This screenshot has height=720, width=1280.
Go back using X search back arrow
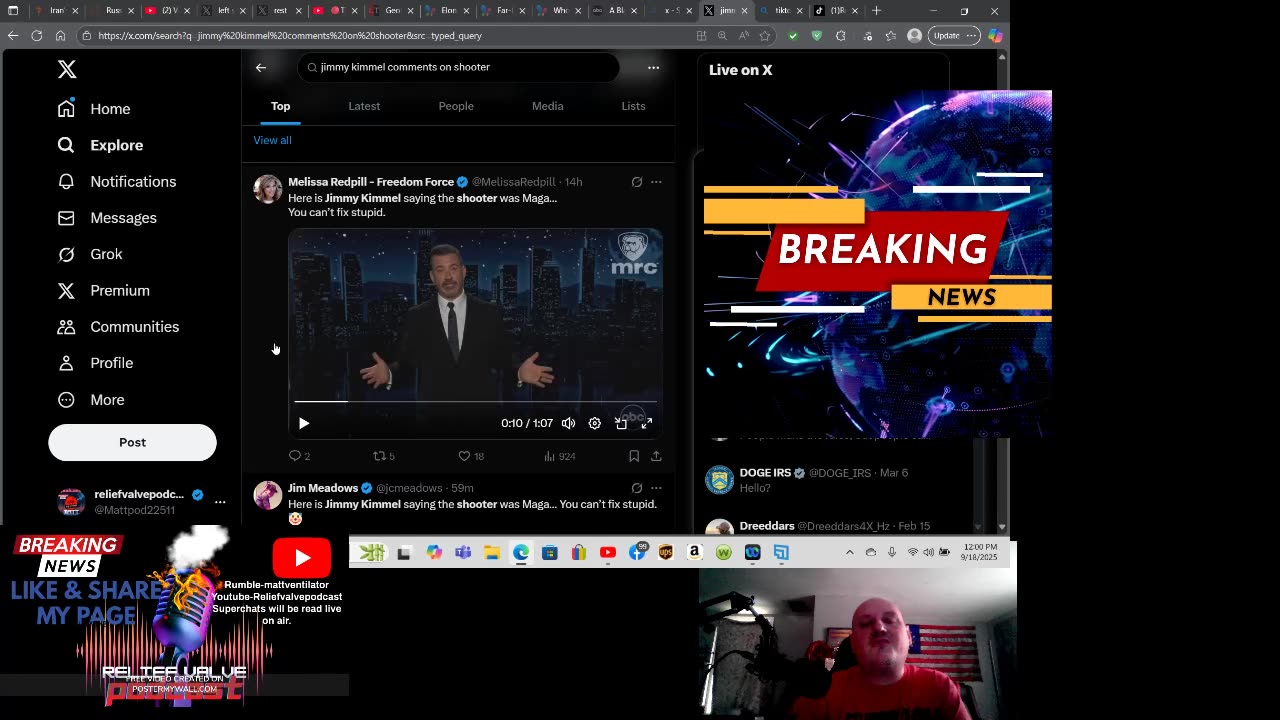tap(261, 68)
